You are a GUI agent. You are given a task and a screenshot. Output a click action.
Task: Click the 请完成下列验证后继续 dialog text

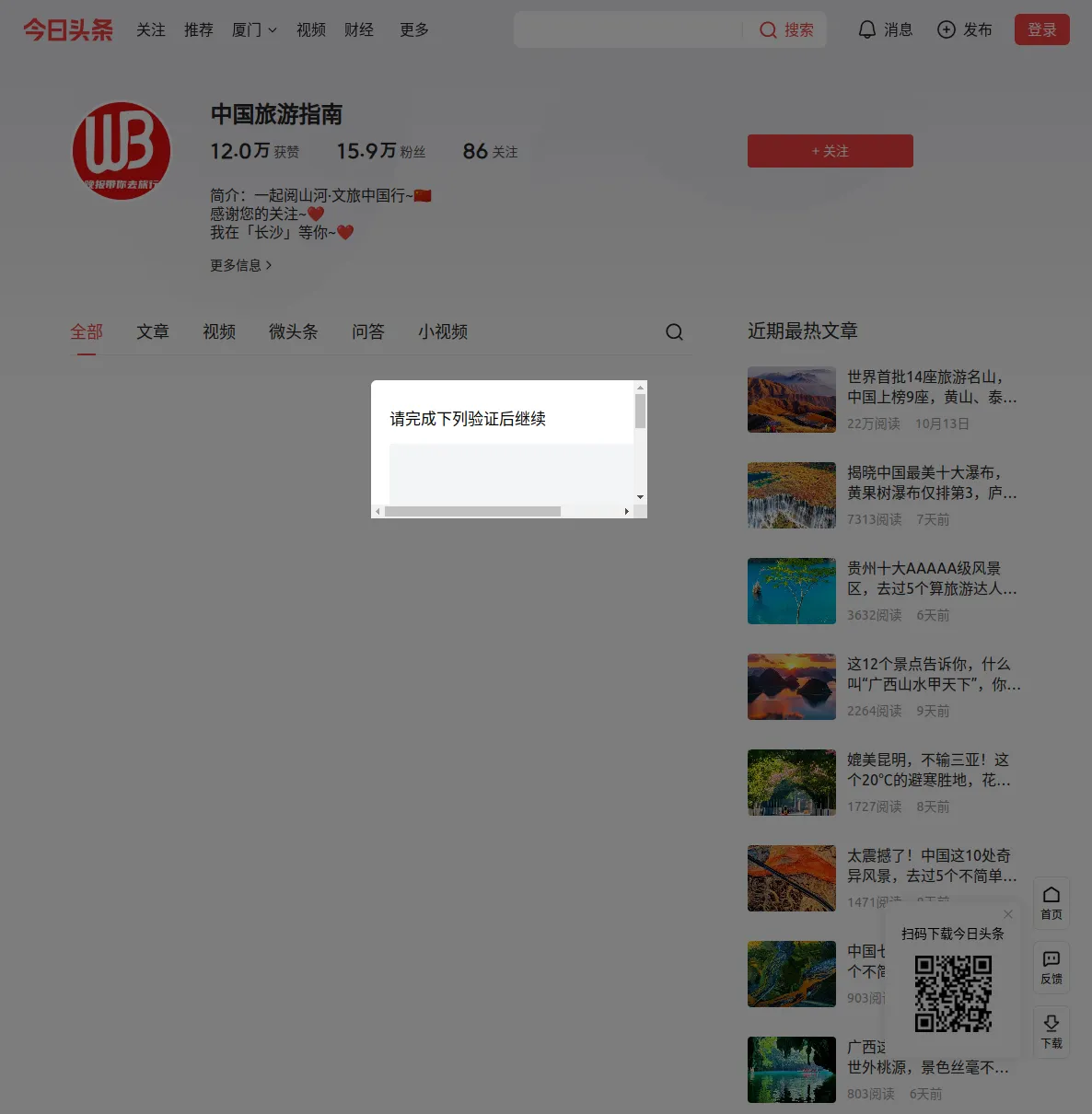[468, 419]
